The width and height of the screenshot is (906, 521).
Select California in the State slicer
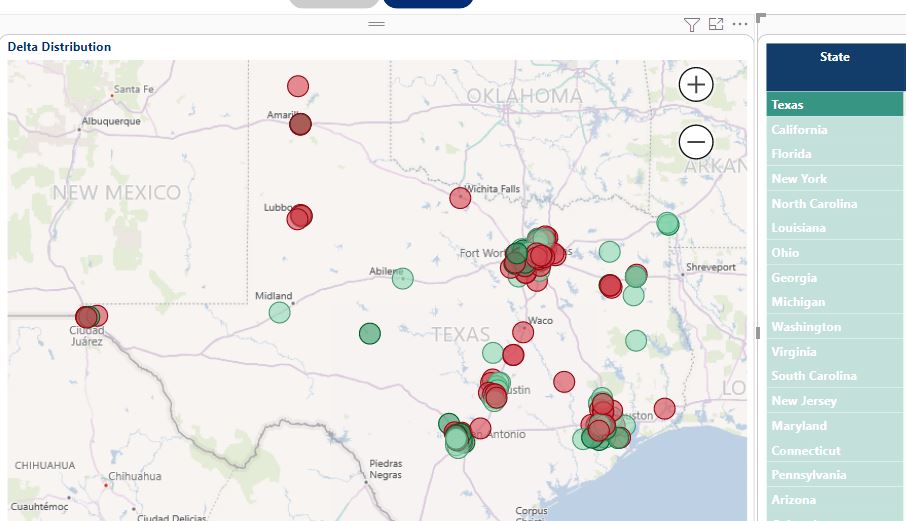coord(834,129)
